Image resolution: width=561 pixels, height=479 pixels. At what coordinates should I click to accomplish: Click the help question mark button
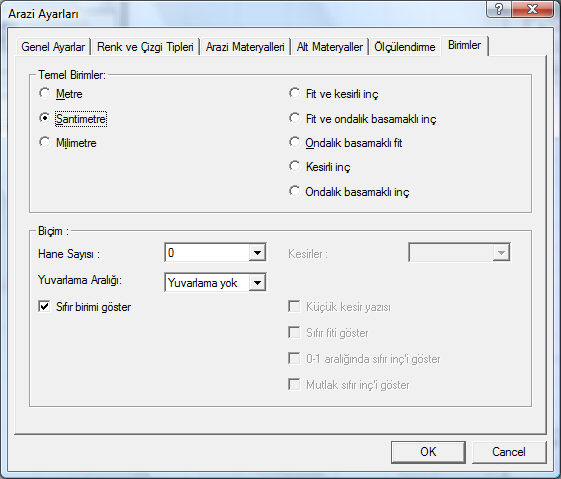(498, 9)
